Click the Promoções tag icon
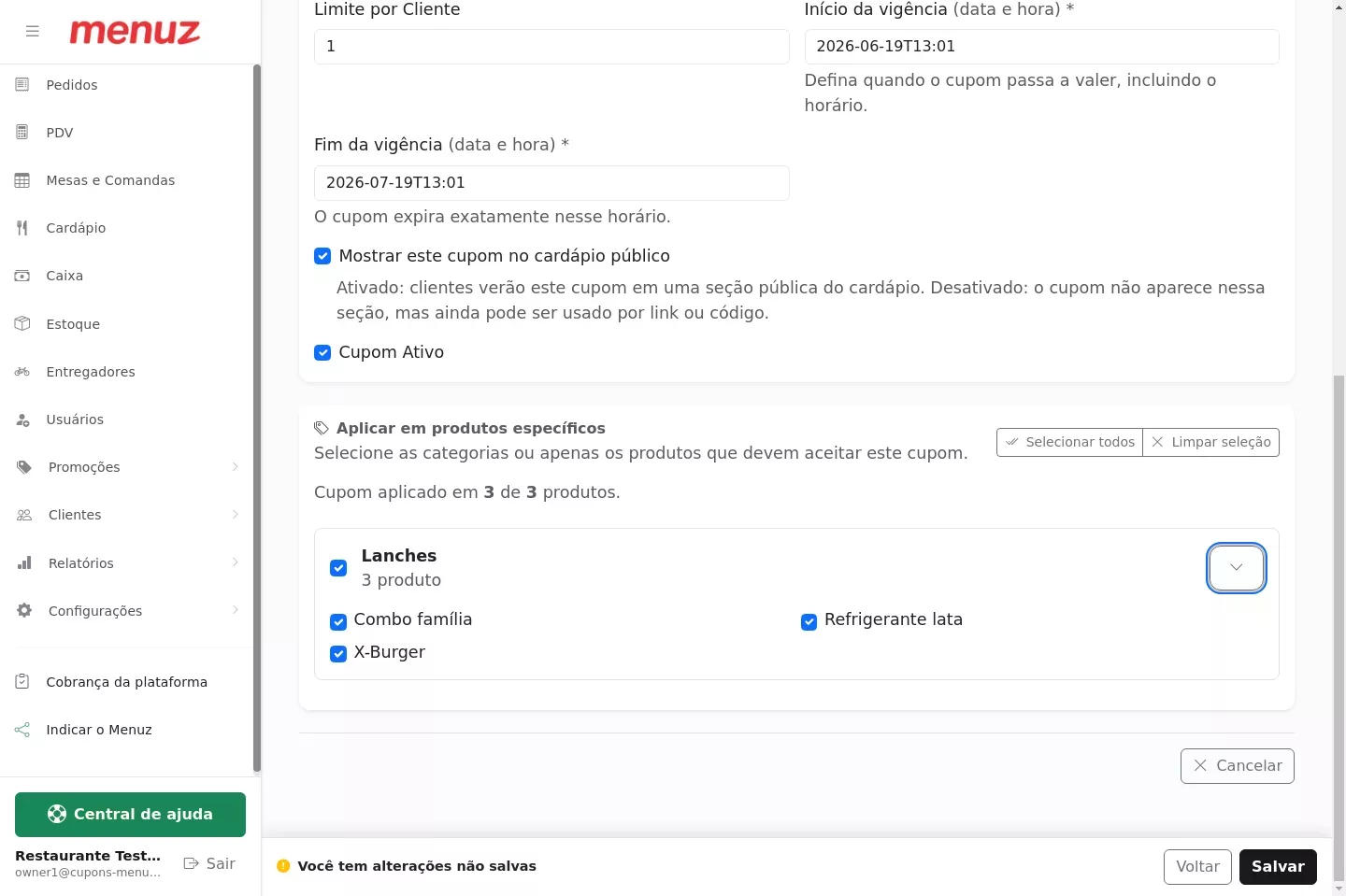The height and width of the screenshot is (896, 1346). (x=24, y=467)
